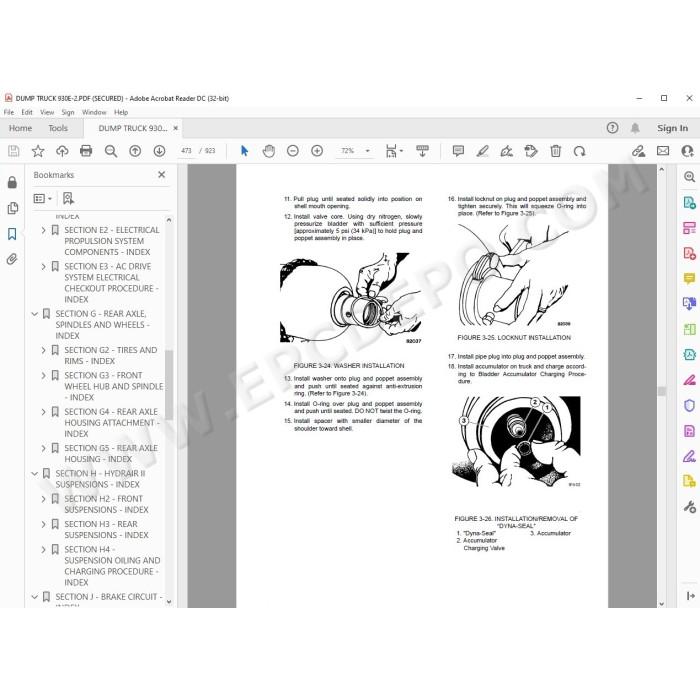Add a sticky note comment
Image resolution: width=700 pixels, height=700 pixels.
point(458,151)
